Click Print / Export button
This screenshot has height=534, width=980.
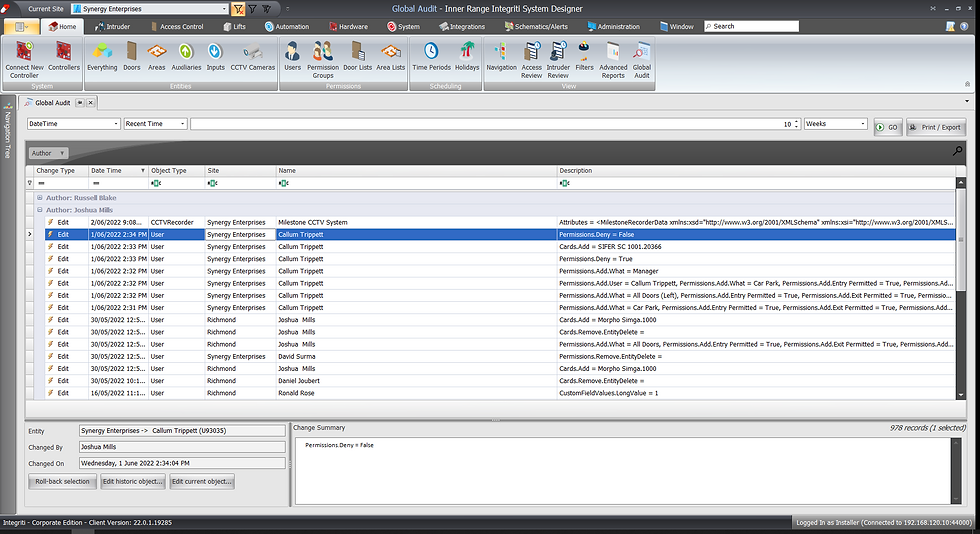[x=936, y=127]
